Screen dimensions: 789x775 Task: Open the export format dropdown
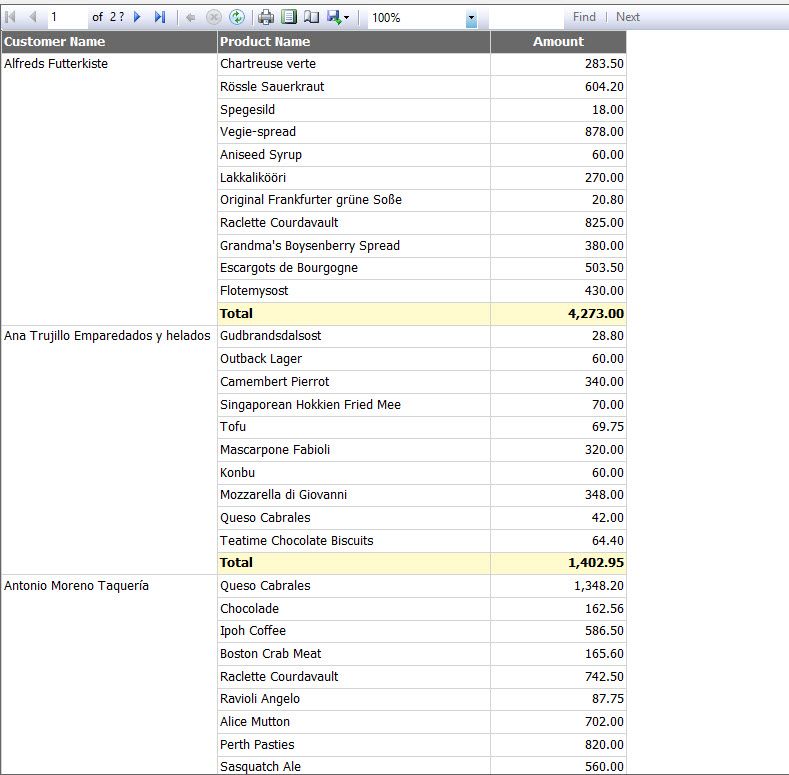[x=338, y=18]
